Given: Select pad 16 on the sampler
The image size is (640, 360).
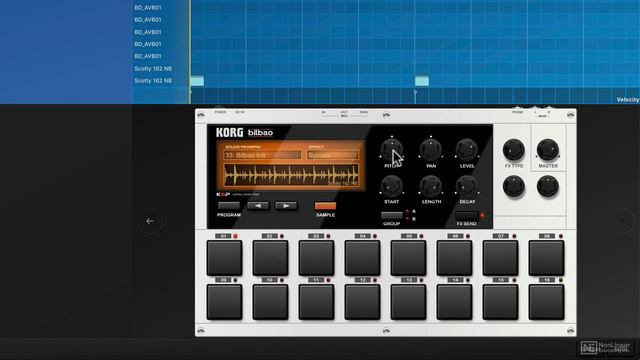Looking at the screenshot, I should tap(547, 302).
